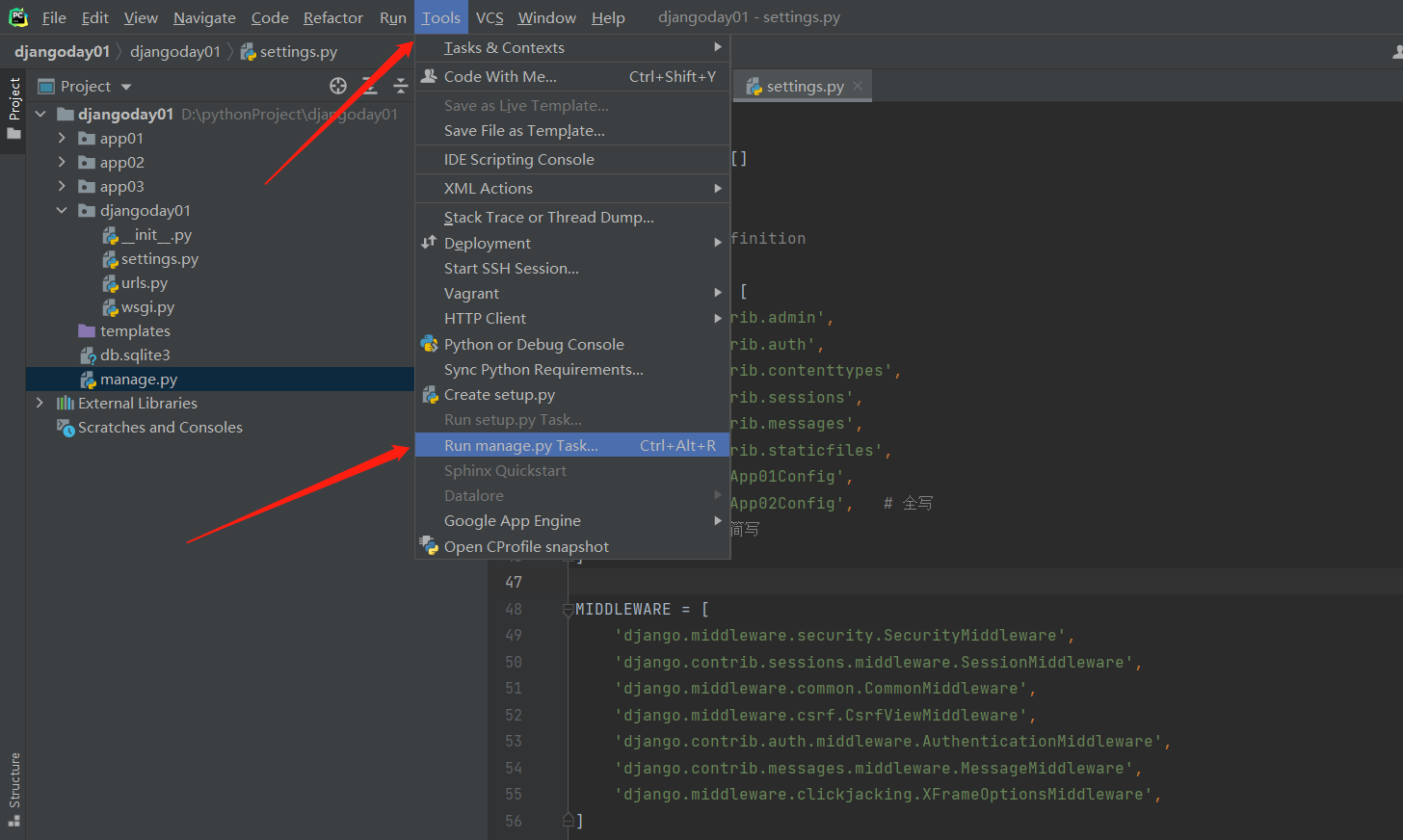Collapse the inner djangoday01 folder chevron

62,211
